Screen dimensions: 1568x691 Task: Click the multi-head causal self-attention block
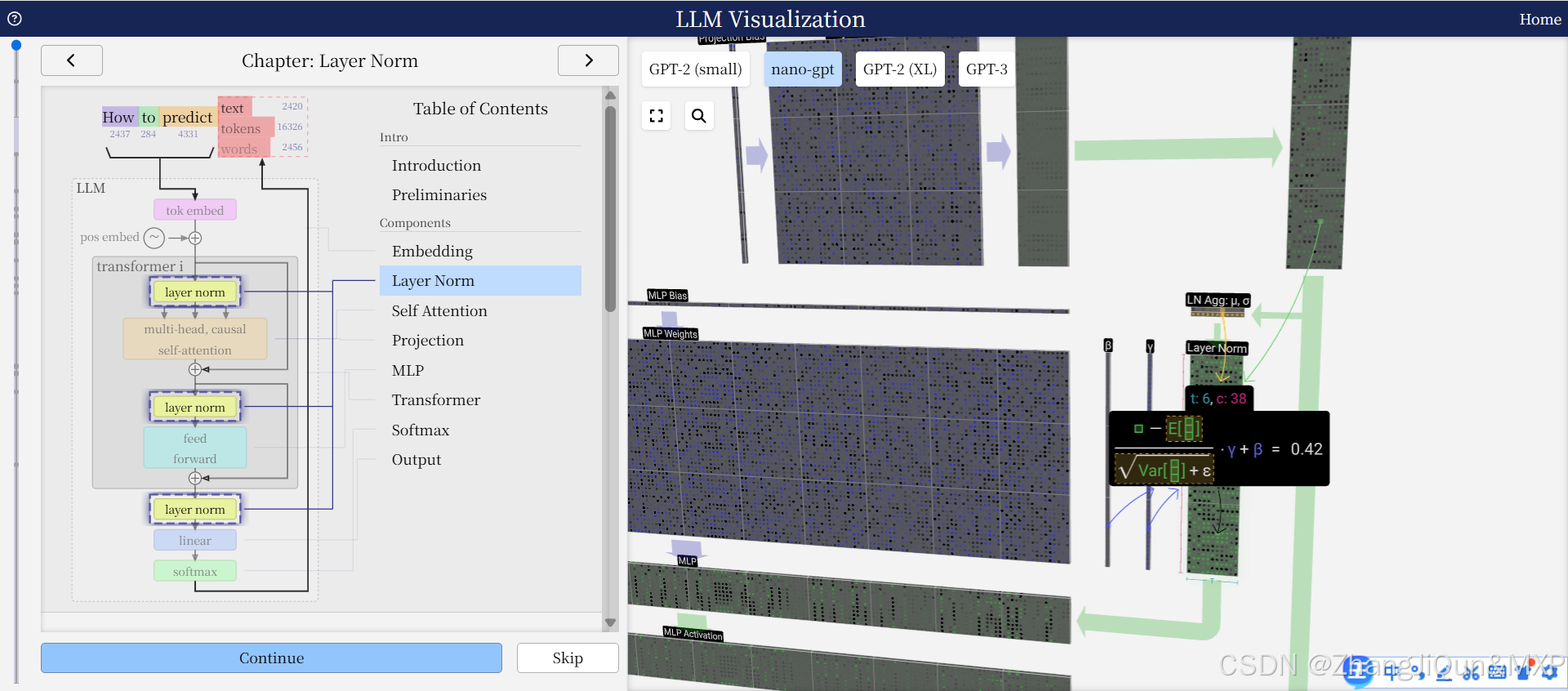(195, 339)
